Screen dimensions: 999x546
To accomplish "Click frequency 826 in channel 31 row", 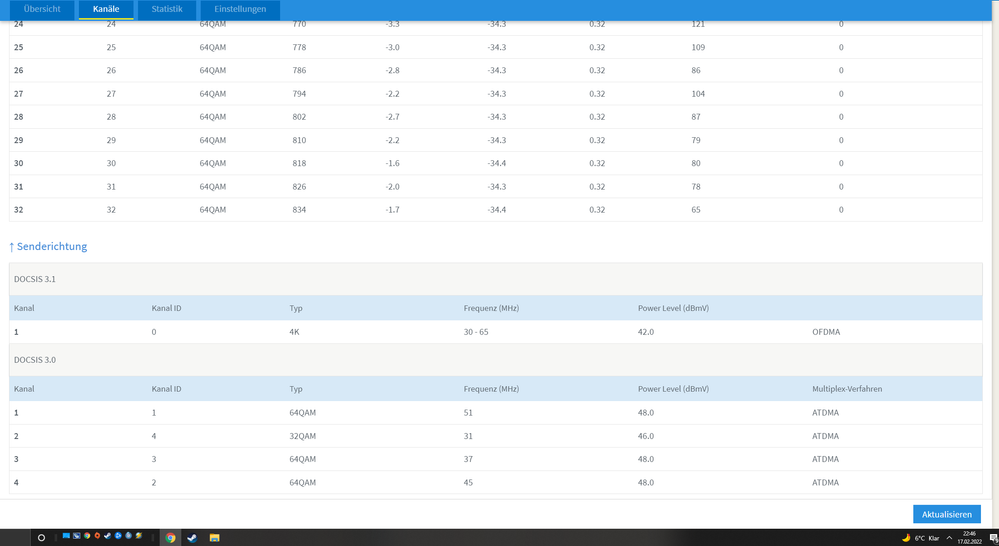I will (x=299, y=187).
